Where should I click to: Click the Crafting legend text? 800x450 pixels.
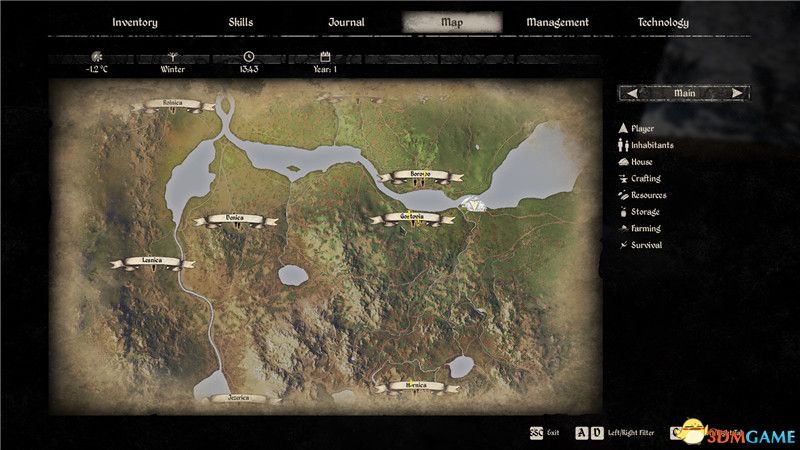coord(646,179)
